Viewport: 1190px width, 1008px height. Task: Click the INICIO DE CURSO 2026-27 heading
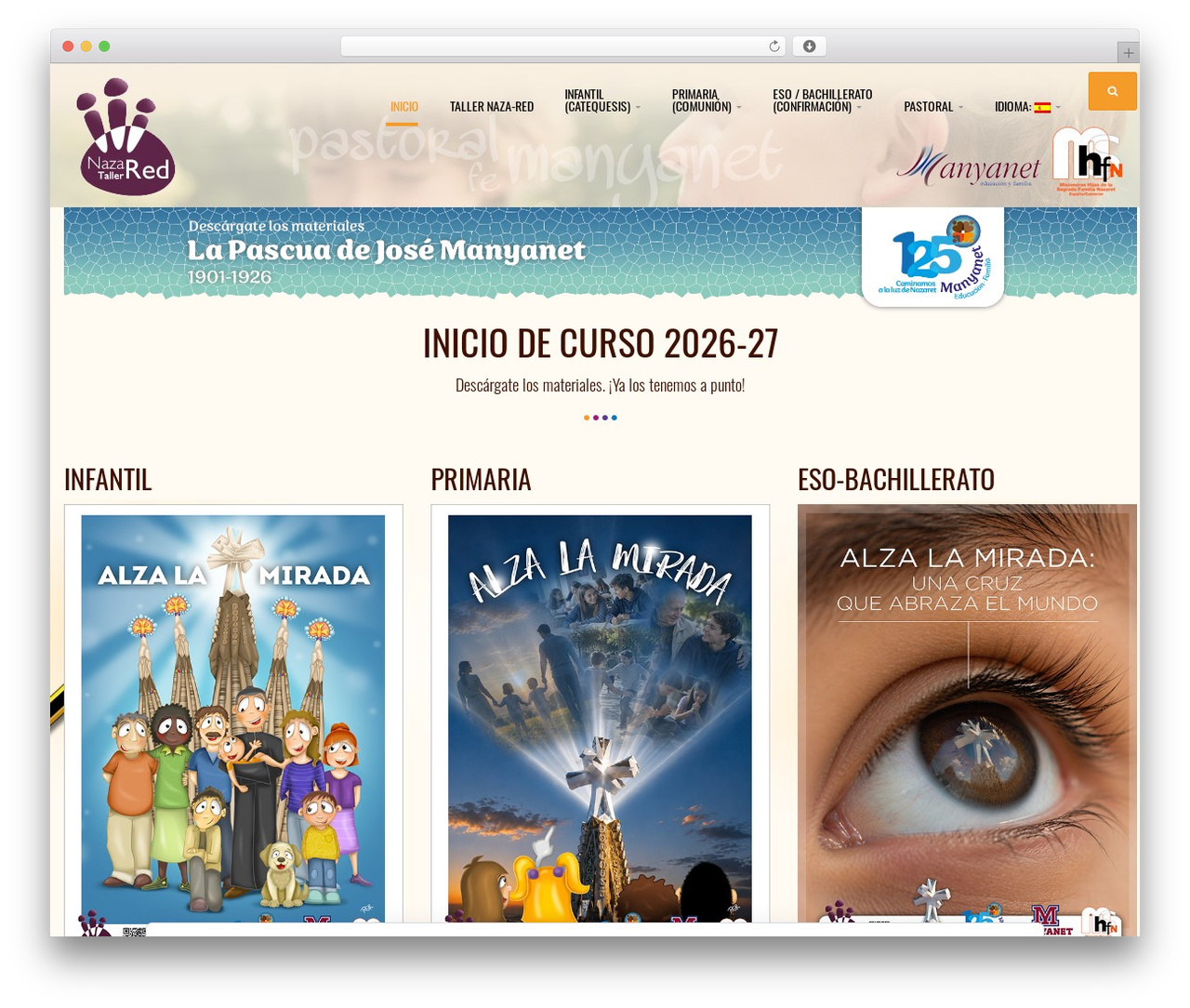click(x=601, y=343)
